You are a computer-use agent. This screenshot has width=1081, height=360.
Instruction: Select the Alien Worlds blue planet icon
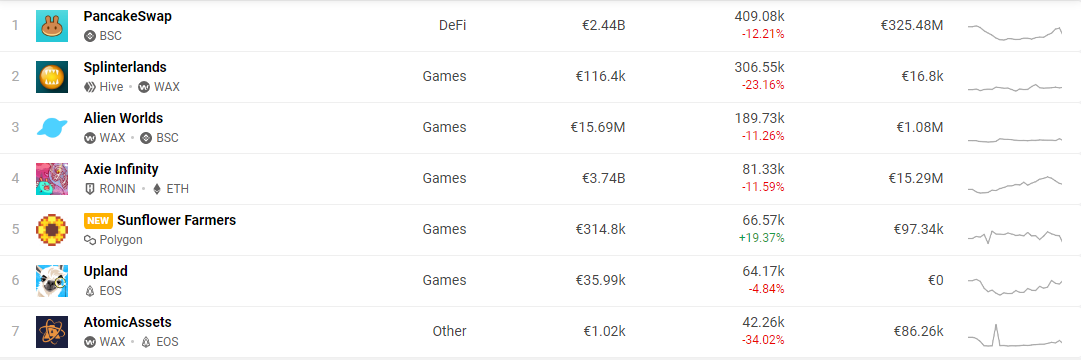click(52, 128)
